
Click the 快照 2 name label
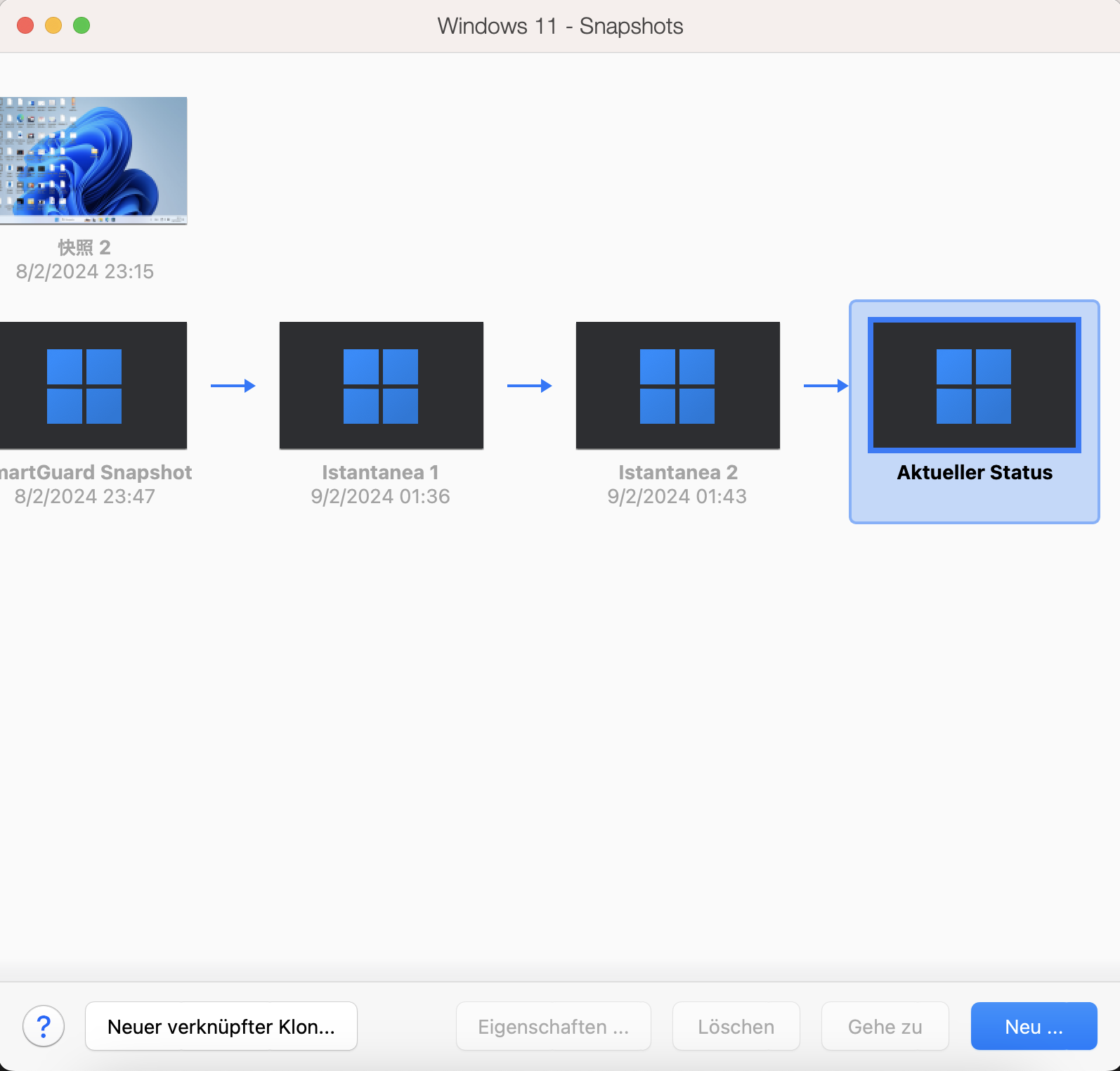(x=84, y=247)
